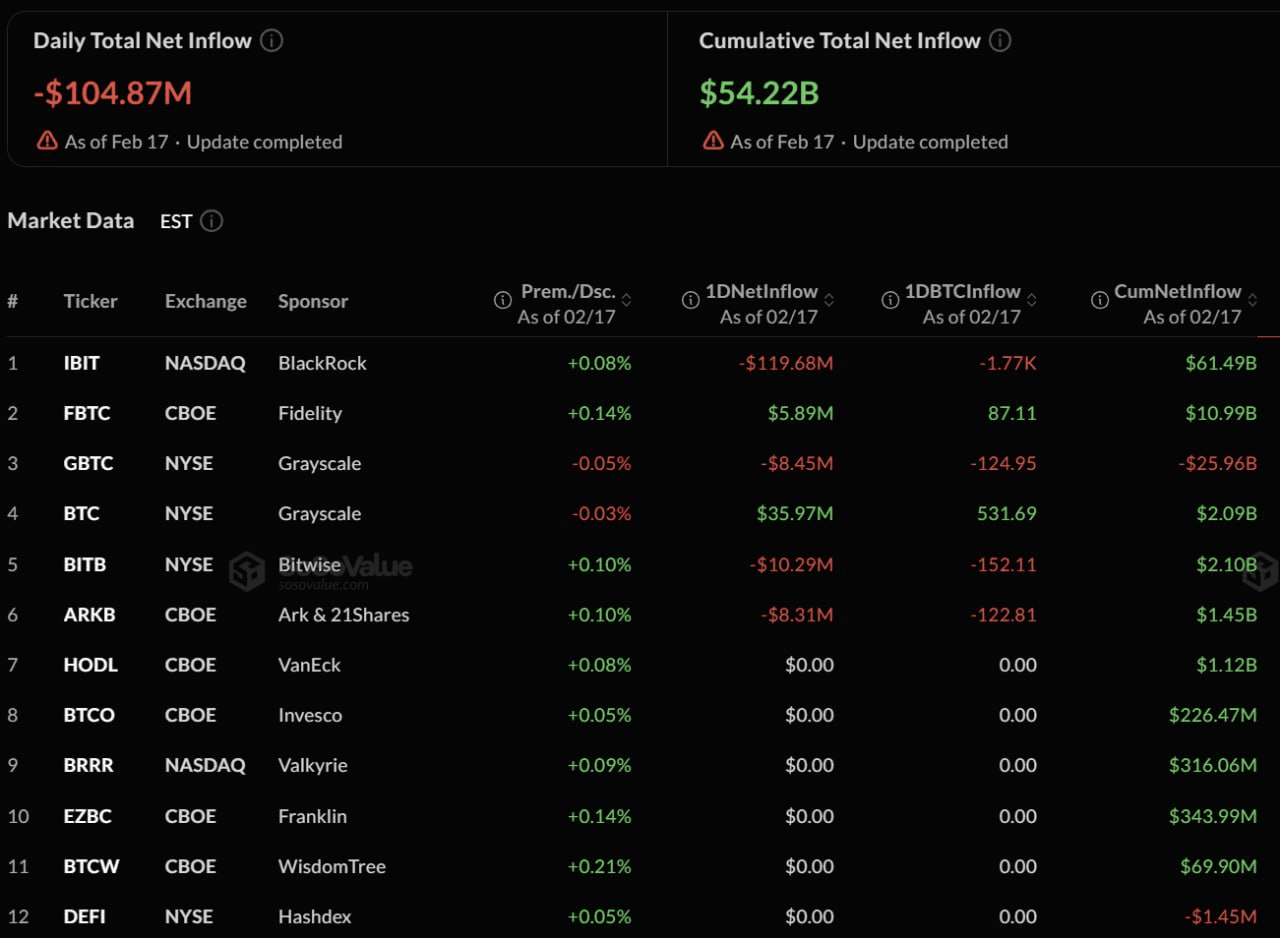Sort the table by Prem./Dsc.

[628, 298]
